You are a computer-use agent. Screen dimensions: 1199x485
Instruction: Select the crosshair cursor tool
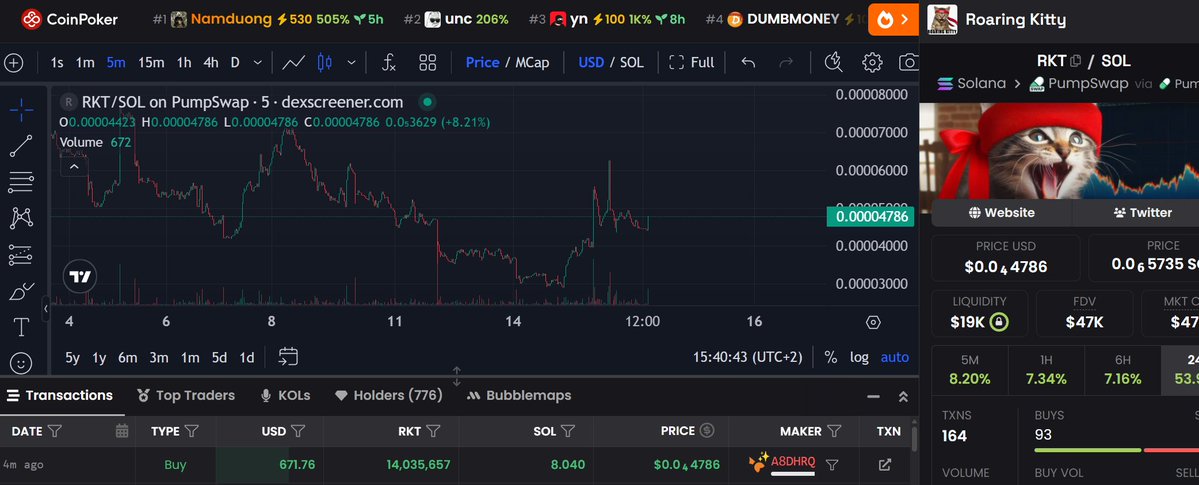click(x=21, y=110)
